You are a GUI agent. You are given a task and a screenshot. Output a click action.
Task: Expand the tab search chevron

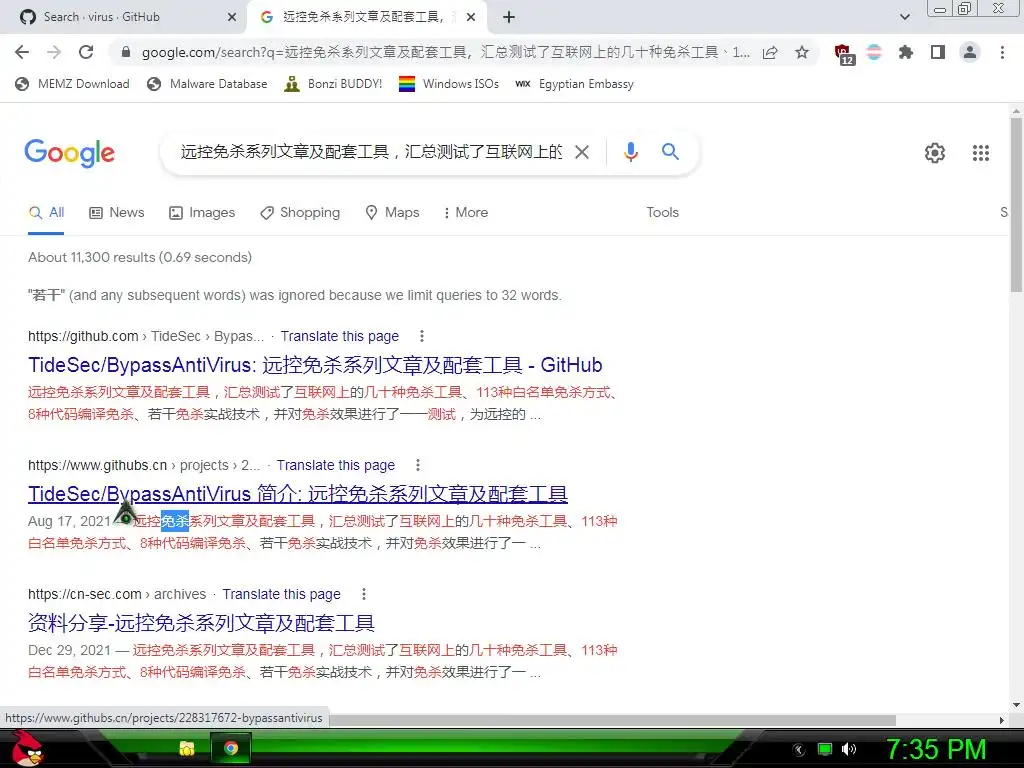[x=905, y=17]
